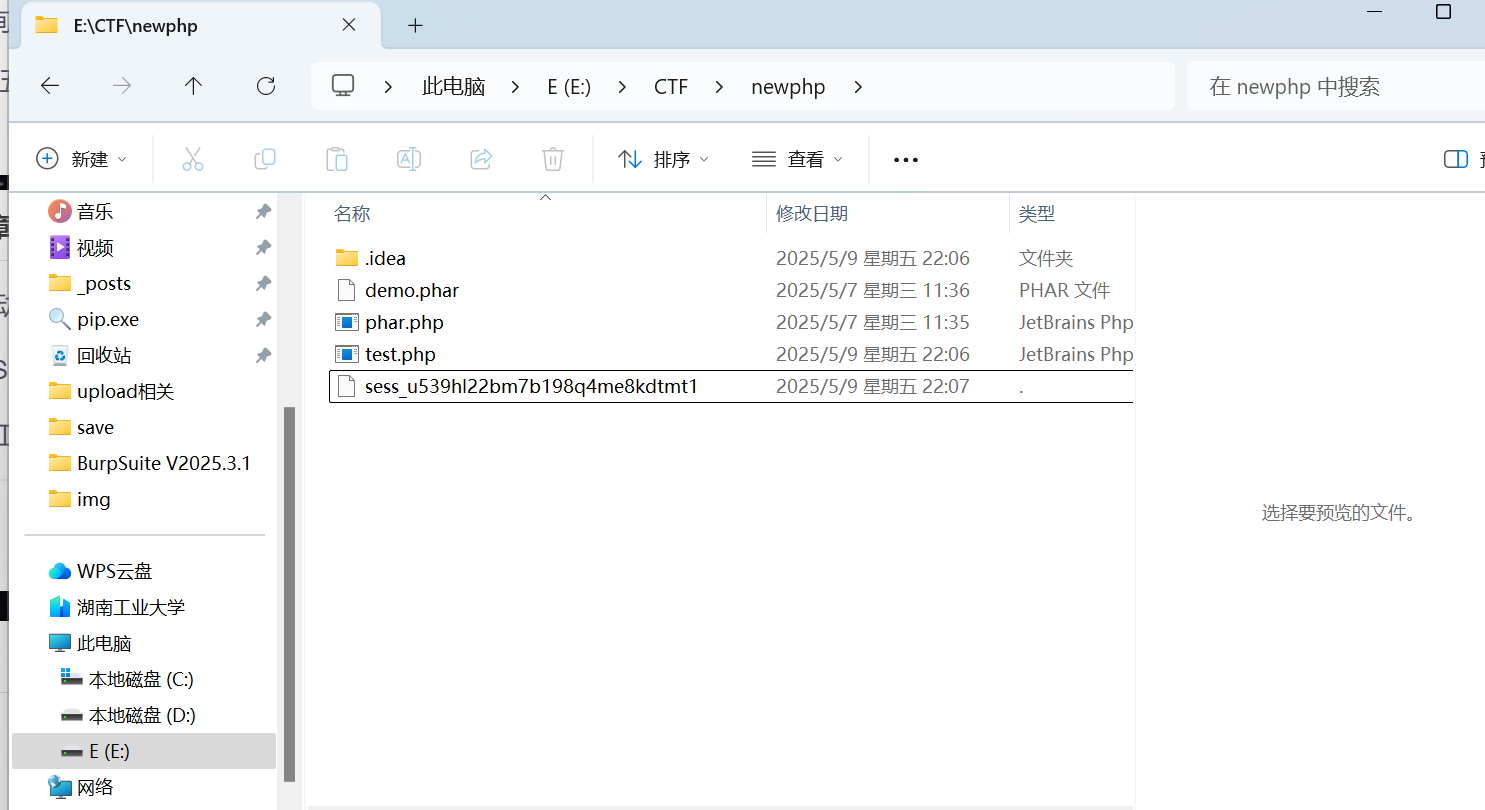
Task: Expand the Sort options dropdown
Action: click(x=663, y=159)
